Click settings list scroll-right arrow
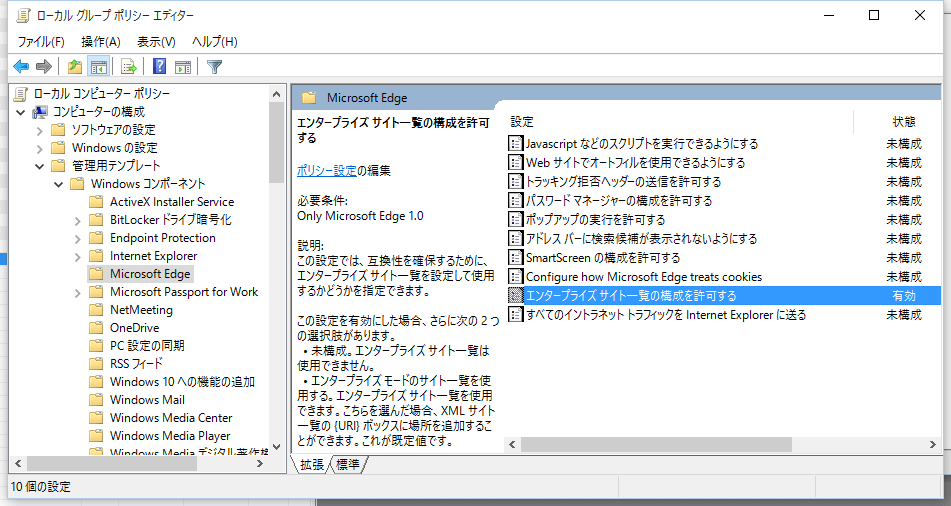The height and width of the screenshot is (506, 951). [x=933, y=445]
